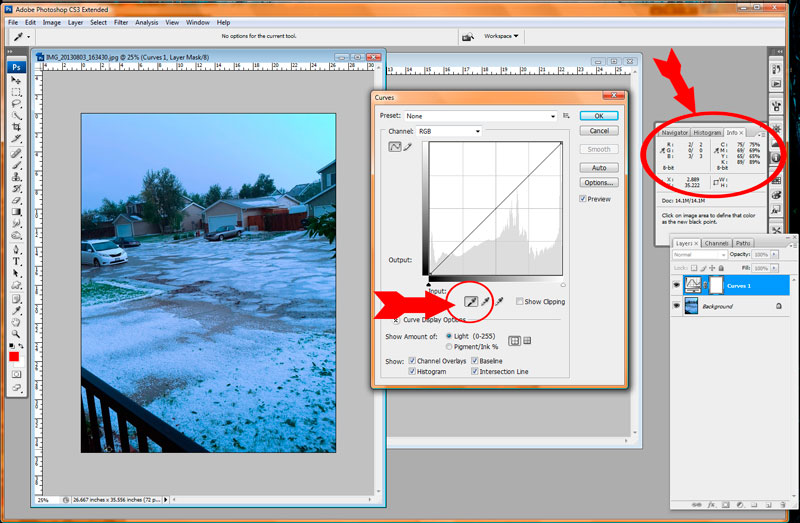Toggle the Intersection Line checkbox
The height and width of the screenshot is (523, 800).
[474, 371]
